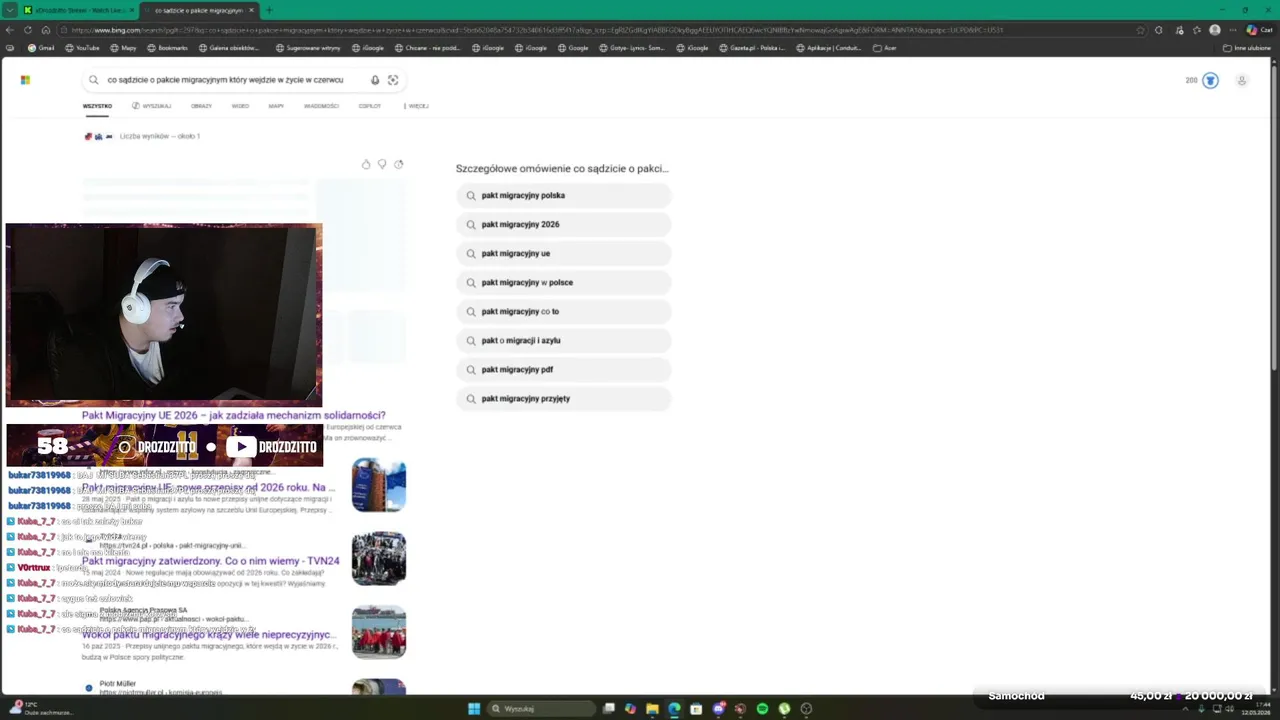Search suggestion 'pakt o migracji i azylu'
Viewport: 1280px width, 720px height.
564,341
